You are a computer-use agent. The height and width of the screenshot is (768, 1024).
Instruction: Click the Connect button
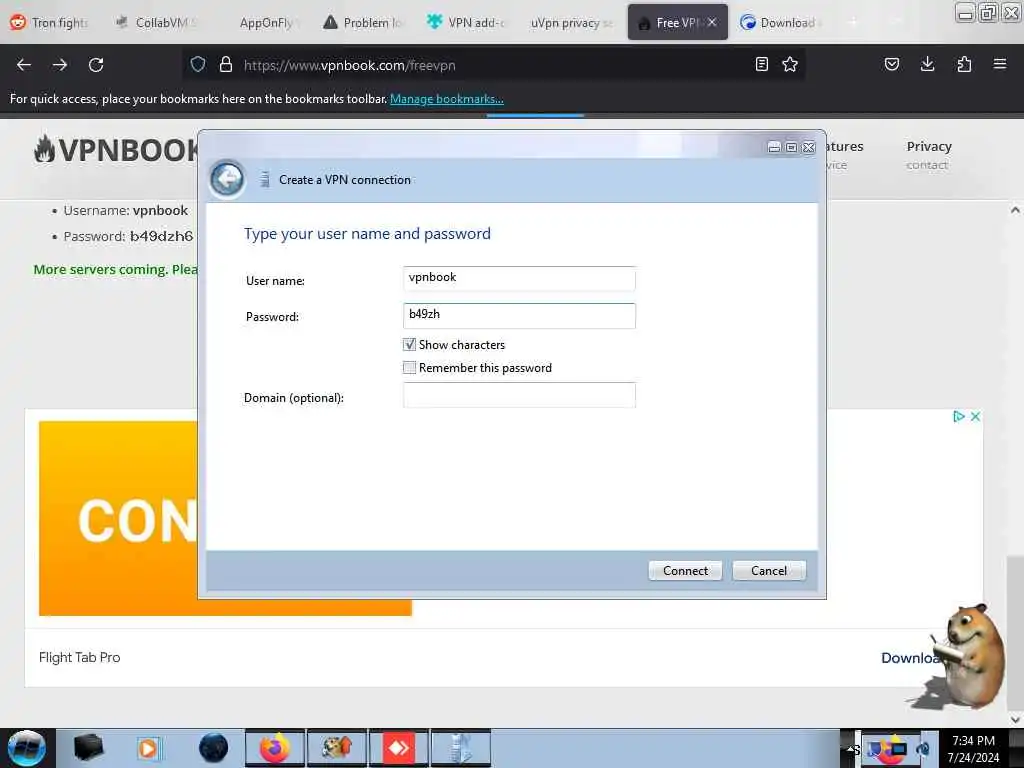coord(685,571)
